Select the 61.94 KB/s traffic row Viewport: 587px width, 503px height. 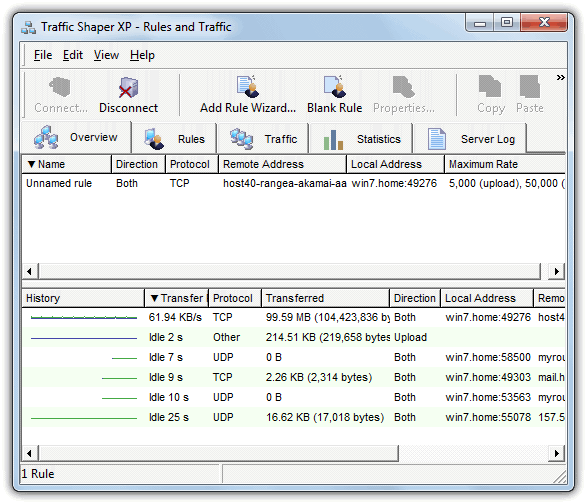click(x=294, y=317)
